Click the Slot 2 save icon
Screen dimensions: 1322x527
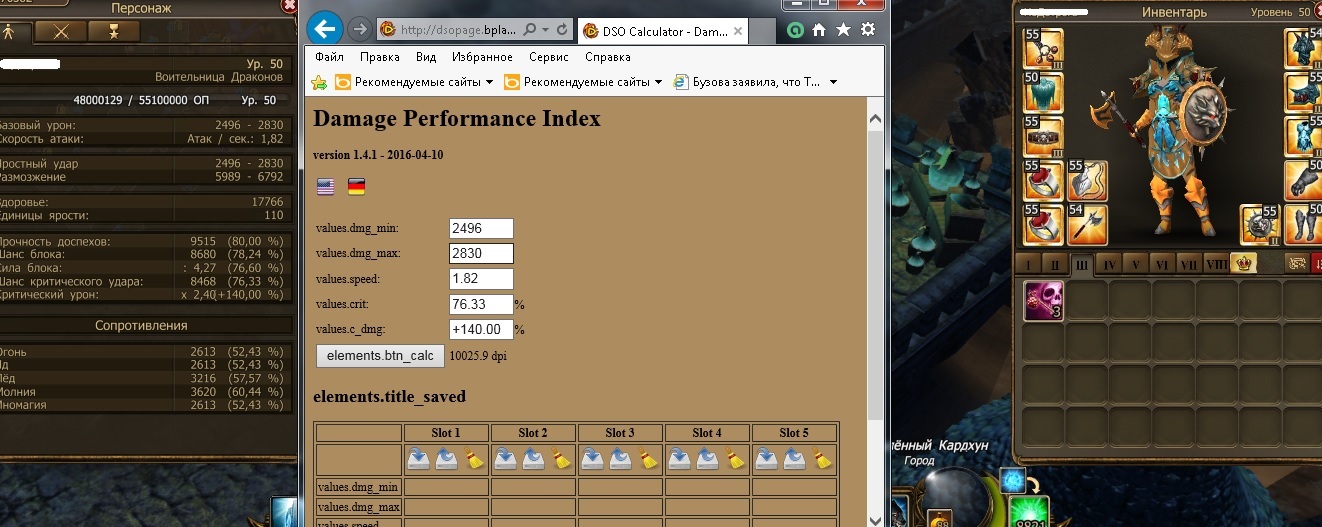pos(505,460)
